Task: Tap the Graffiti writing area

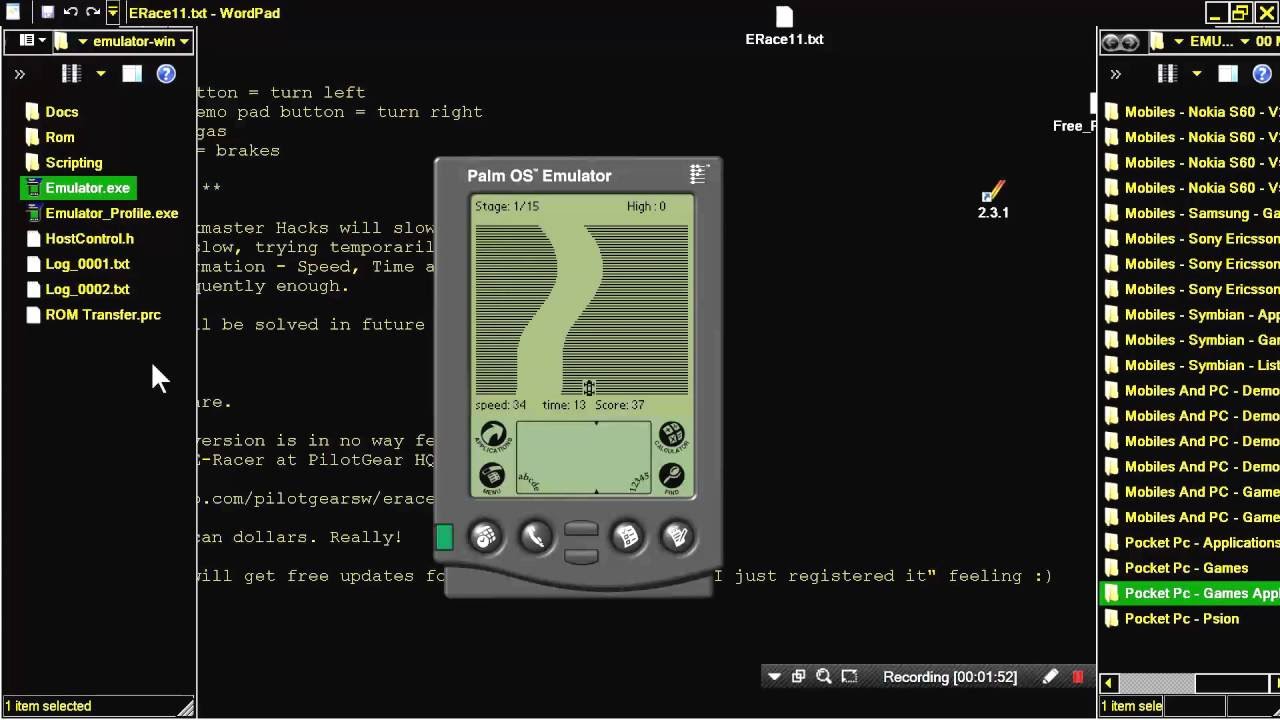Action: click(583, 457)
